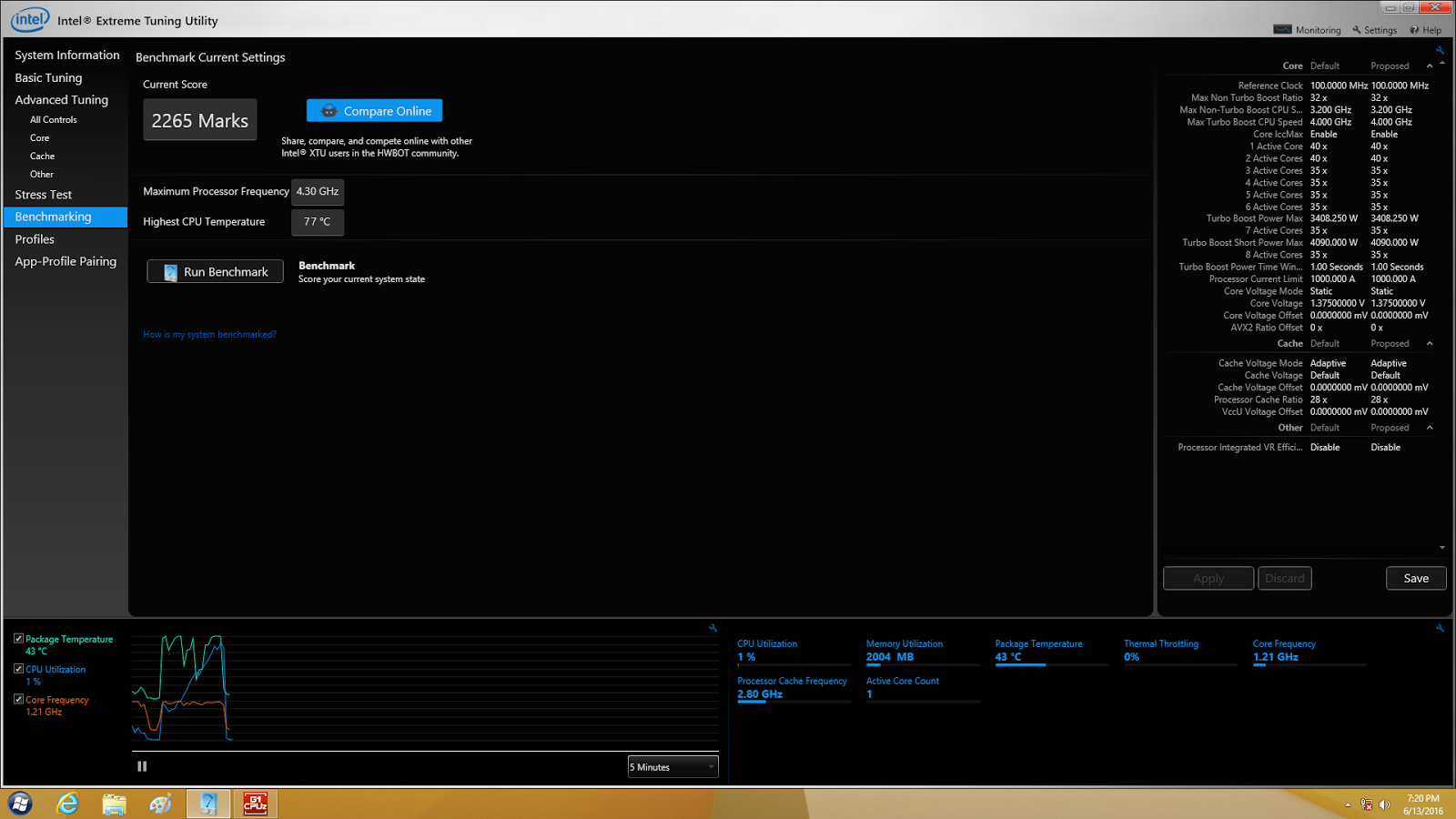The image size is (1456, 819).
Task: Click the Discard button
Action: (x=1285, y=578)
